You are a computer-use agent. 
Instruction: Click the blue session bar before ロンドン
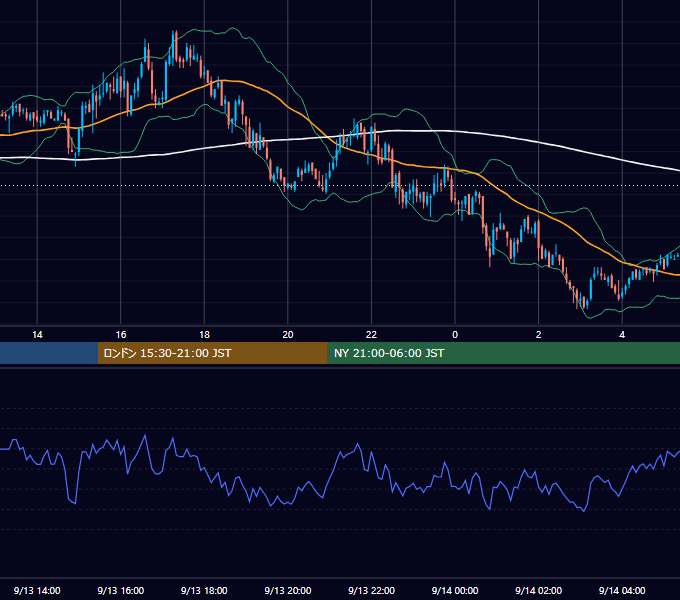49,353
